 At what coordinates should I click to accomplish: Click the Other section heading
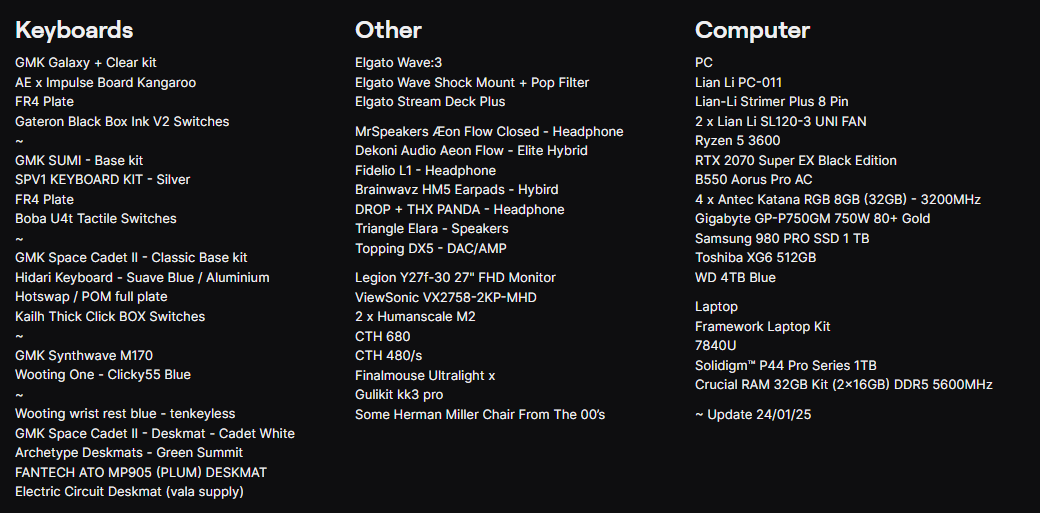388,30
